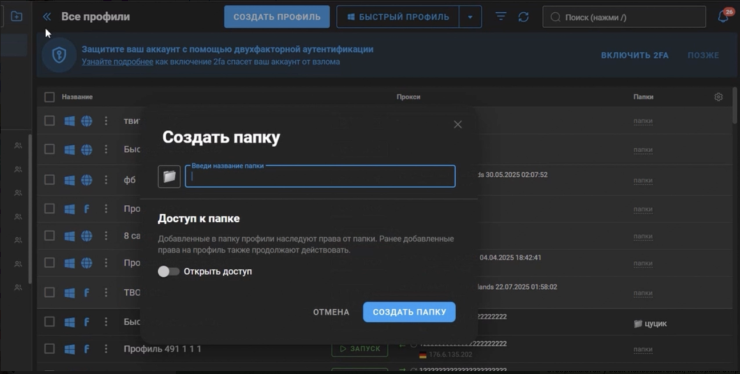The width and height of the screenshot is (740, 374).
Task: Click the IP address "176.6.135.202"
Action: (x=451, y=355)
